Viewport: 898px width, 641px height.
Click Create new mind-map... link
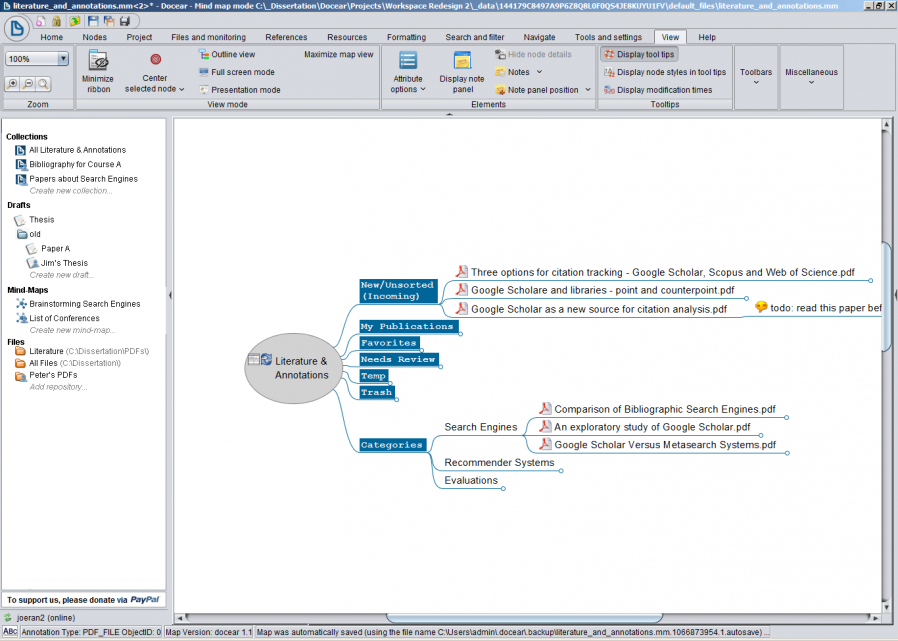(73, 330)
